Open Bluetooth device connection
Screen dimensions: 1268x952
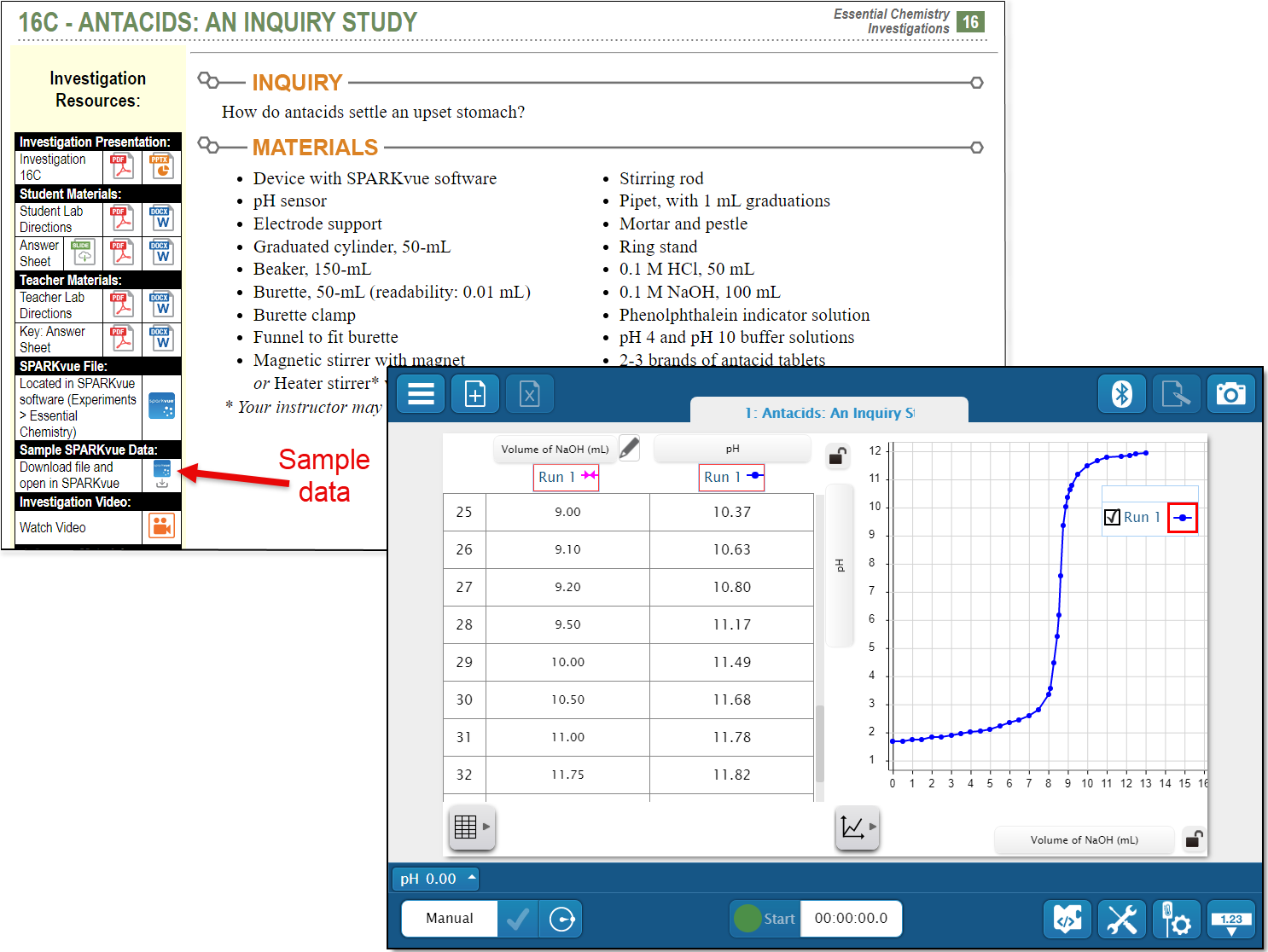click(x=1121, y=393)
